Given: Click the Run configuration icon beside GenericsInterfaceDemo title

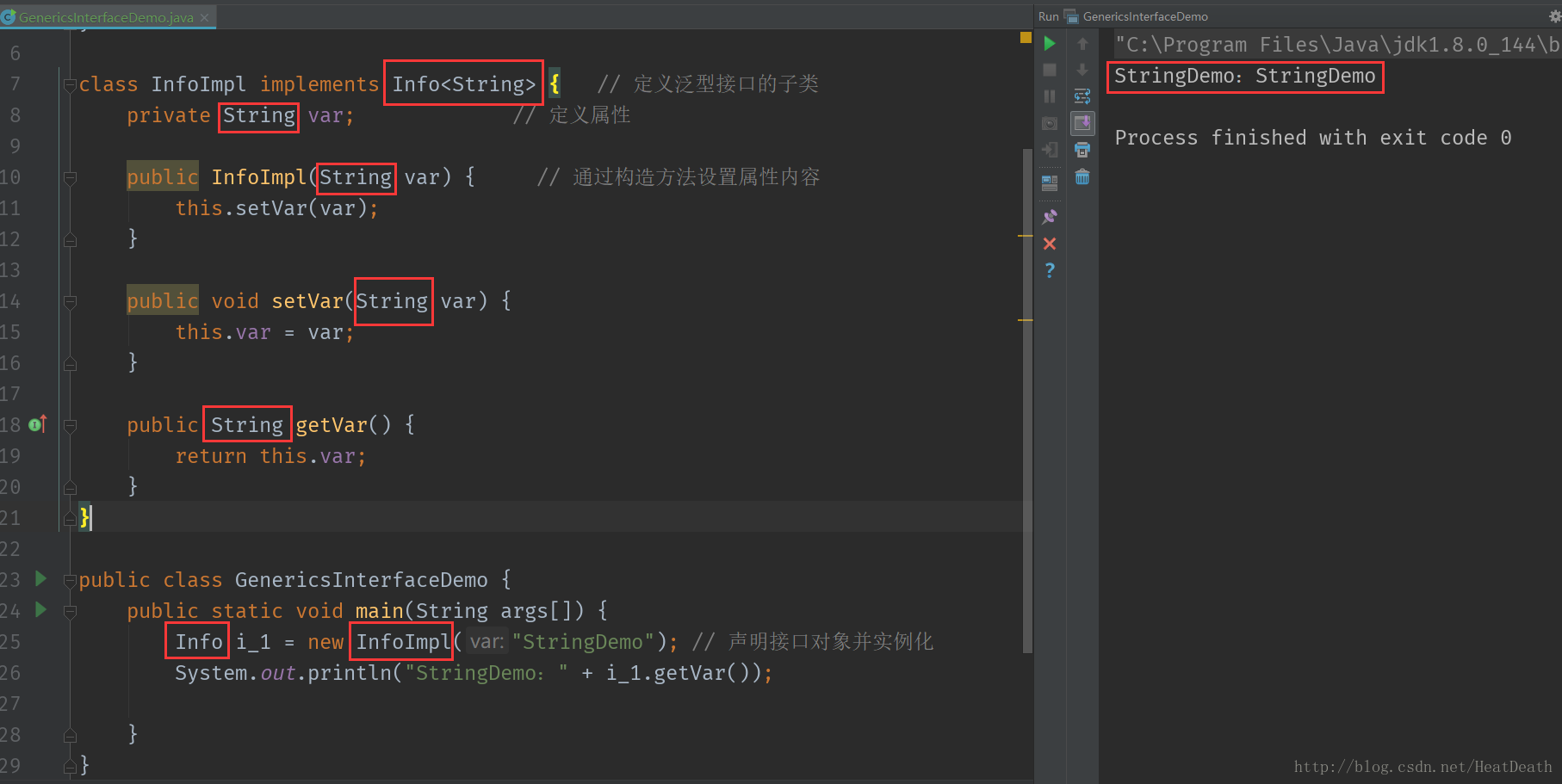Looking at the screenshot, I should click(1071, 16).
